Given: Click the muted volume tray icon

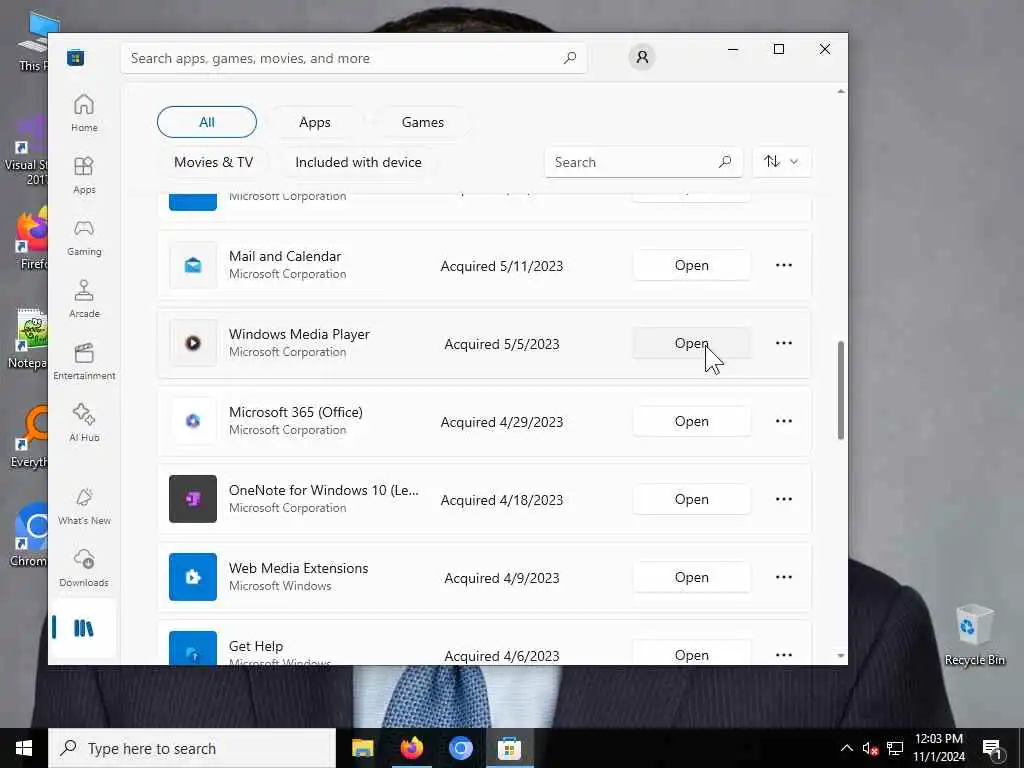Looking at the screenshot, I should 870,748.
